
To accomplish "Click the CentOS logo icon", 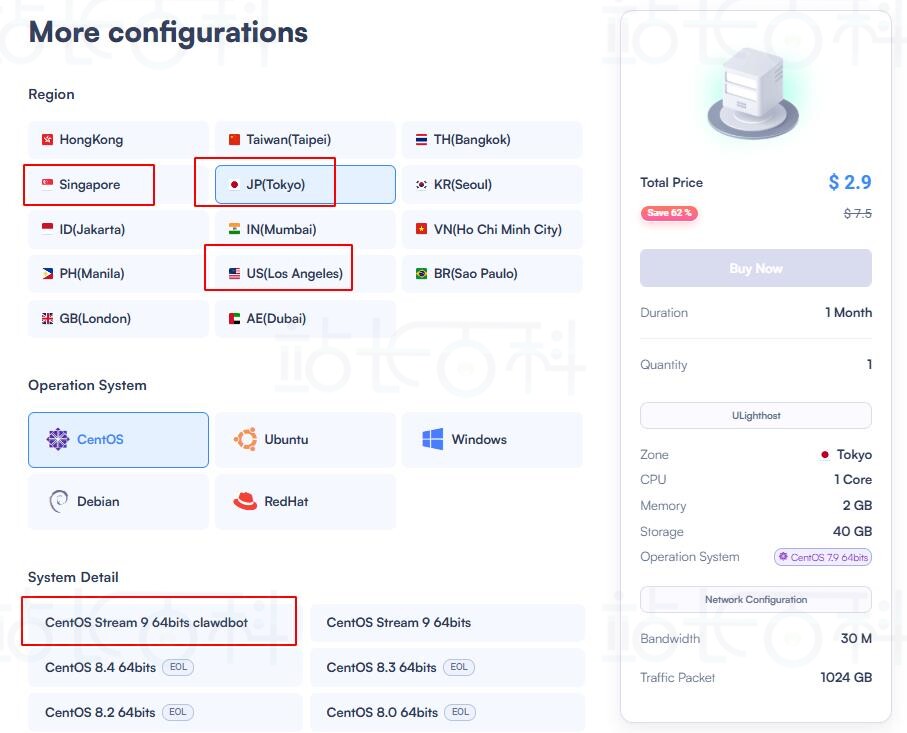I will coord(58,440).
